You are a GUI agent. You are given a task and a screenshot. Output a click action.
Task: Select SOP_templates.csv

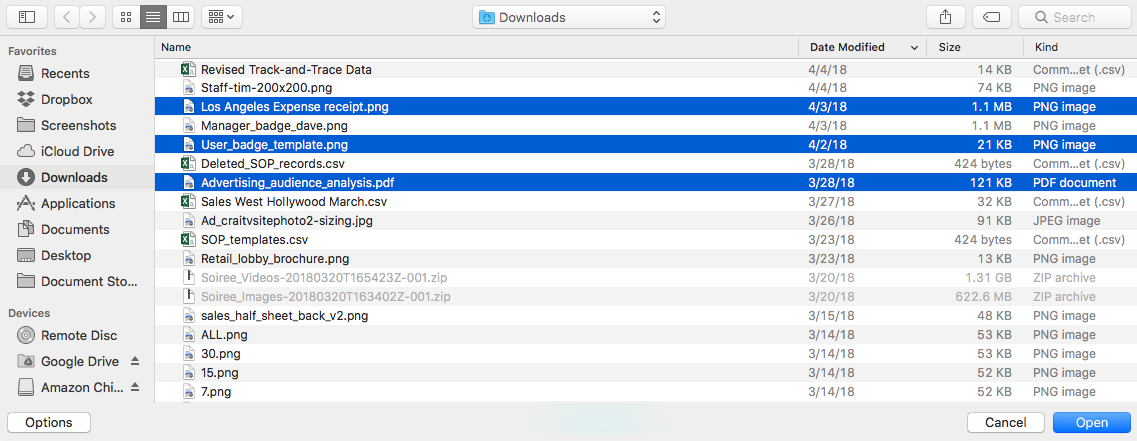[x=645, y=239]
